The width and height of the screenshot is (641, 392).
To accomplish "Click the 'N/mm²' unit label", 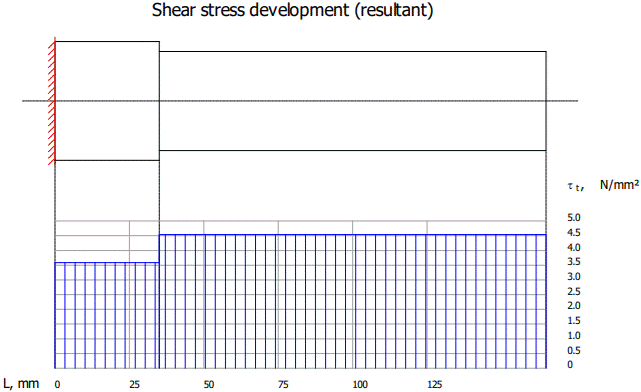I will (x=619, y=185).
